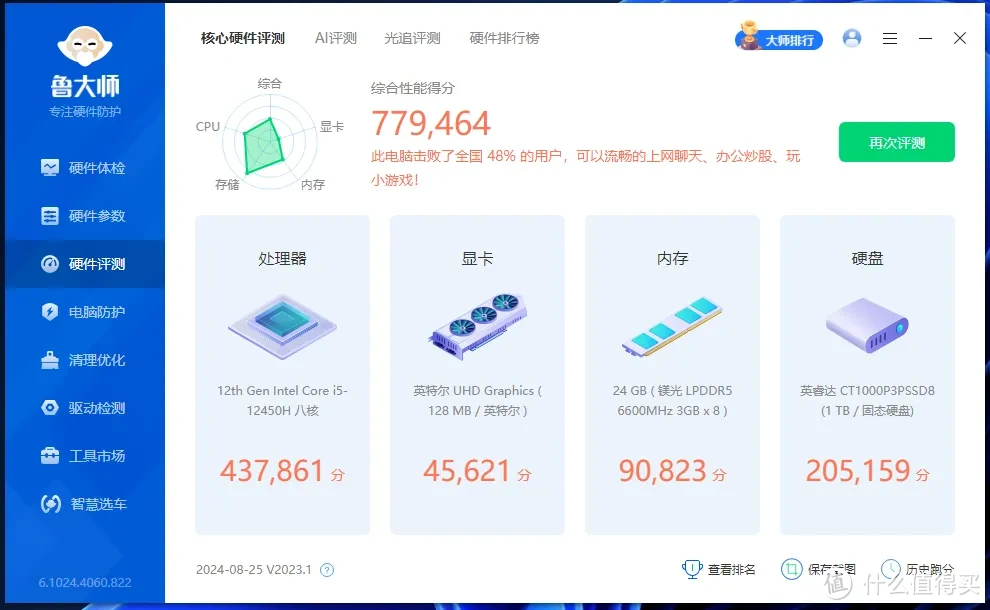The height and width of the screenshot is (610, 990).
Task: Open 智慧选车 in the sidebar
Action: (85, 504)
